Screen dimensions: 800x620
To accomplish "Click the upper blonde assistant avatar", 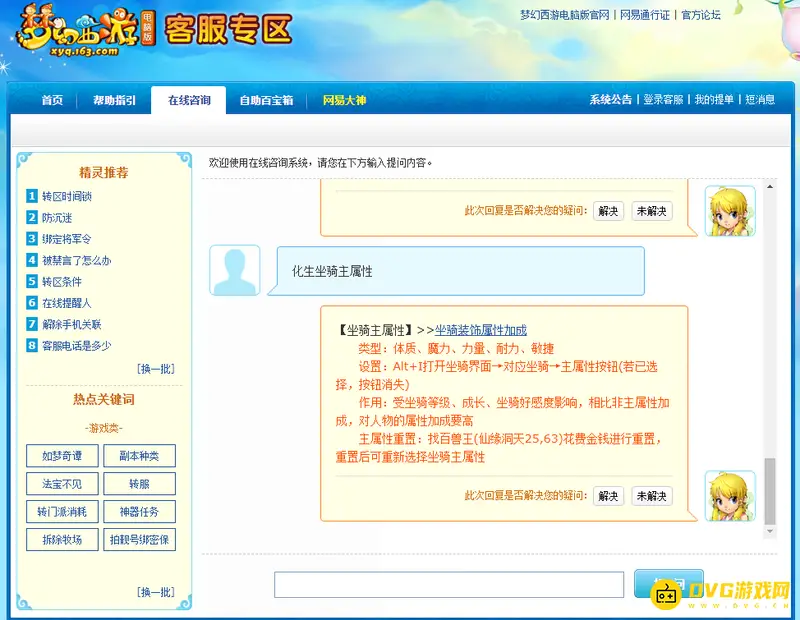I will pyautogui.click(x=730, y=211).
